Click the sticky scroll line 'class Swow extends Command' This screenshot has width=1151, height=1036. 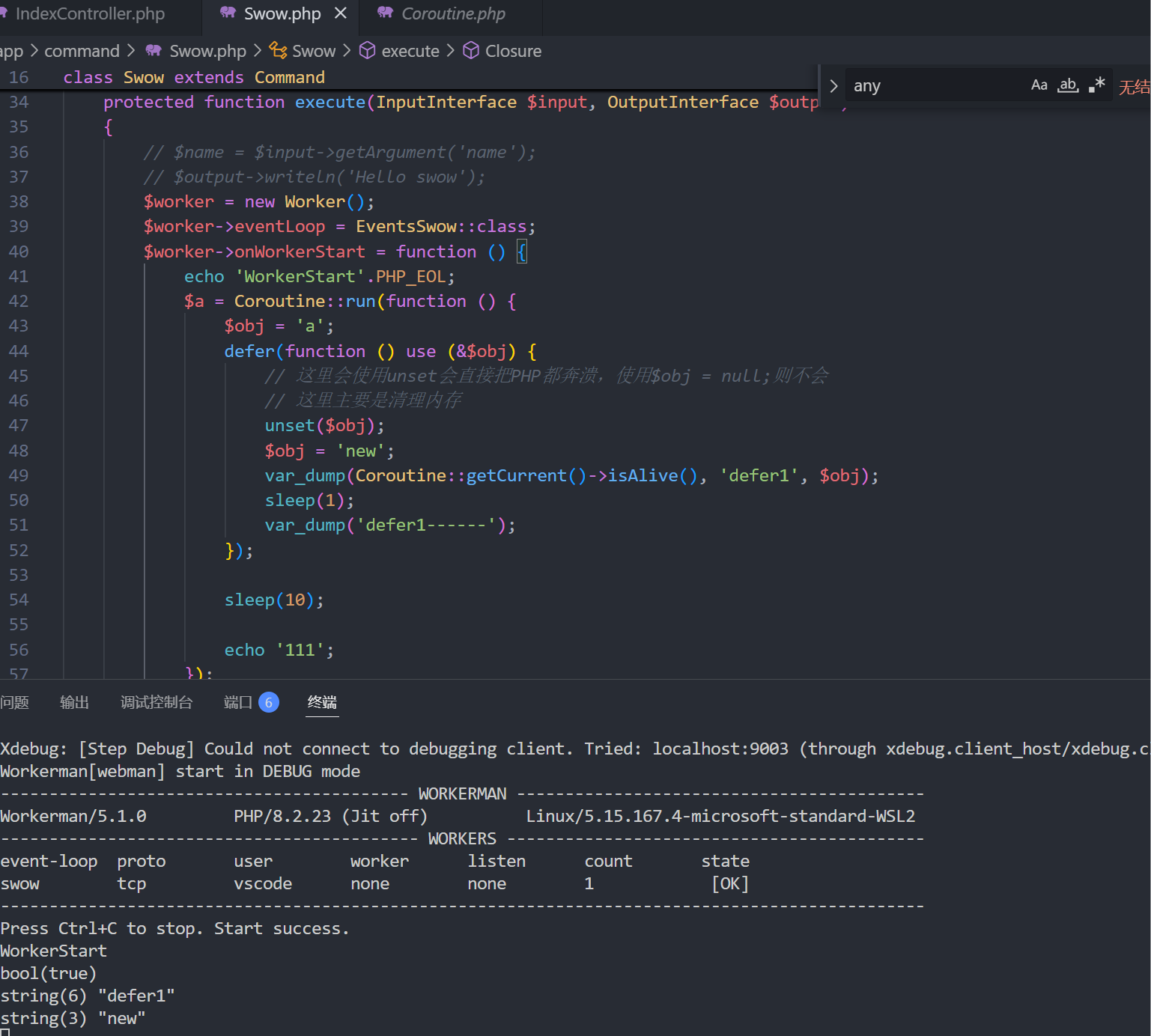(194, 77)
